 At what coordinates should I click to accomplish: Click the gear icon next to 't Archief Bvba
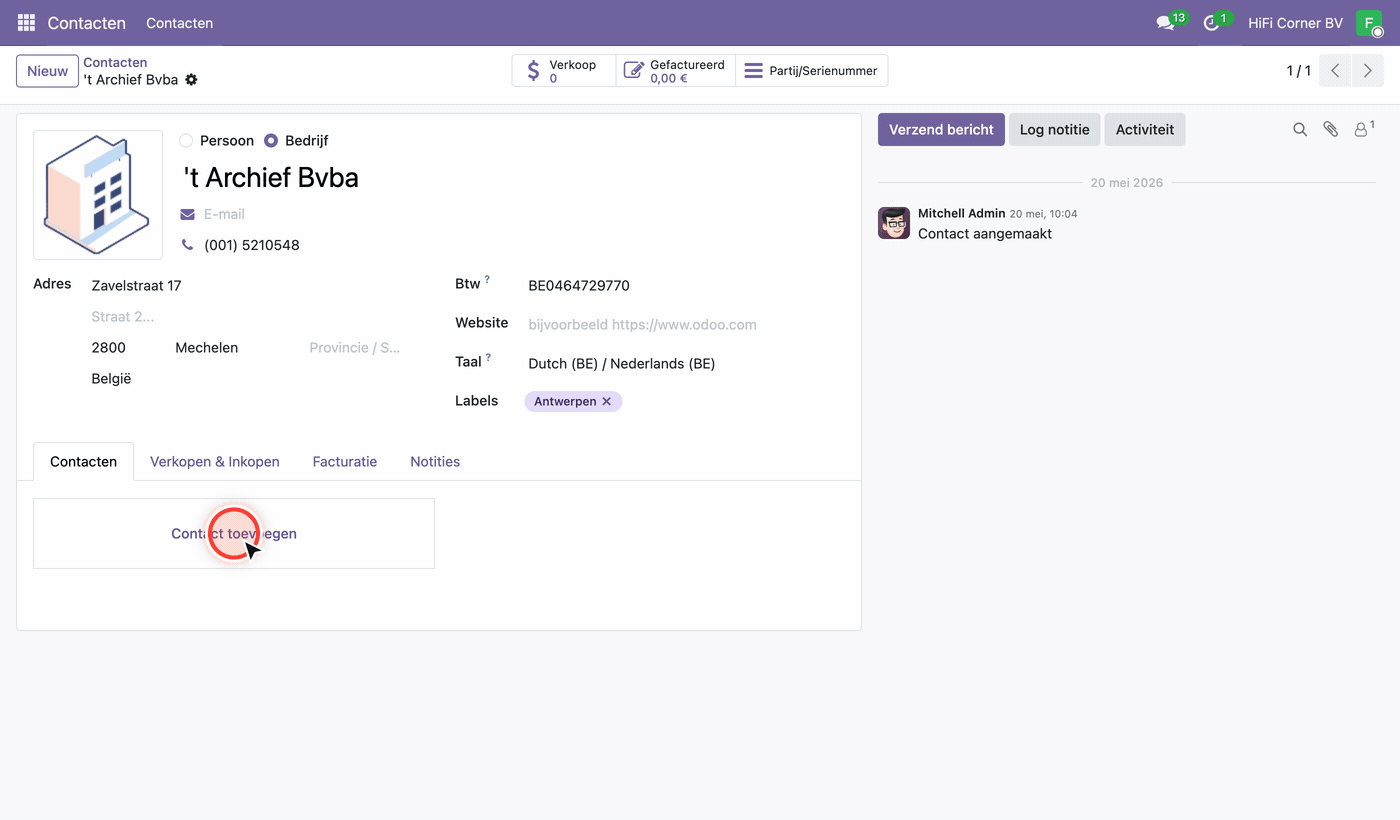pos(191,80)
